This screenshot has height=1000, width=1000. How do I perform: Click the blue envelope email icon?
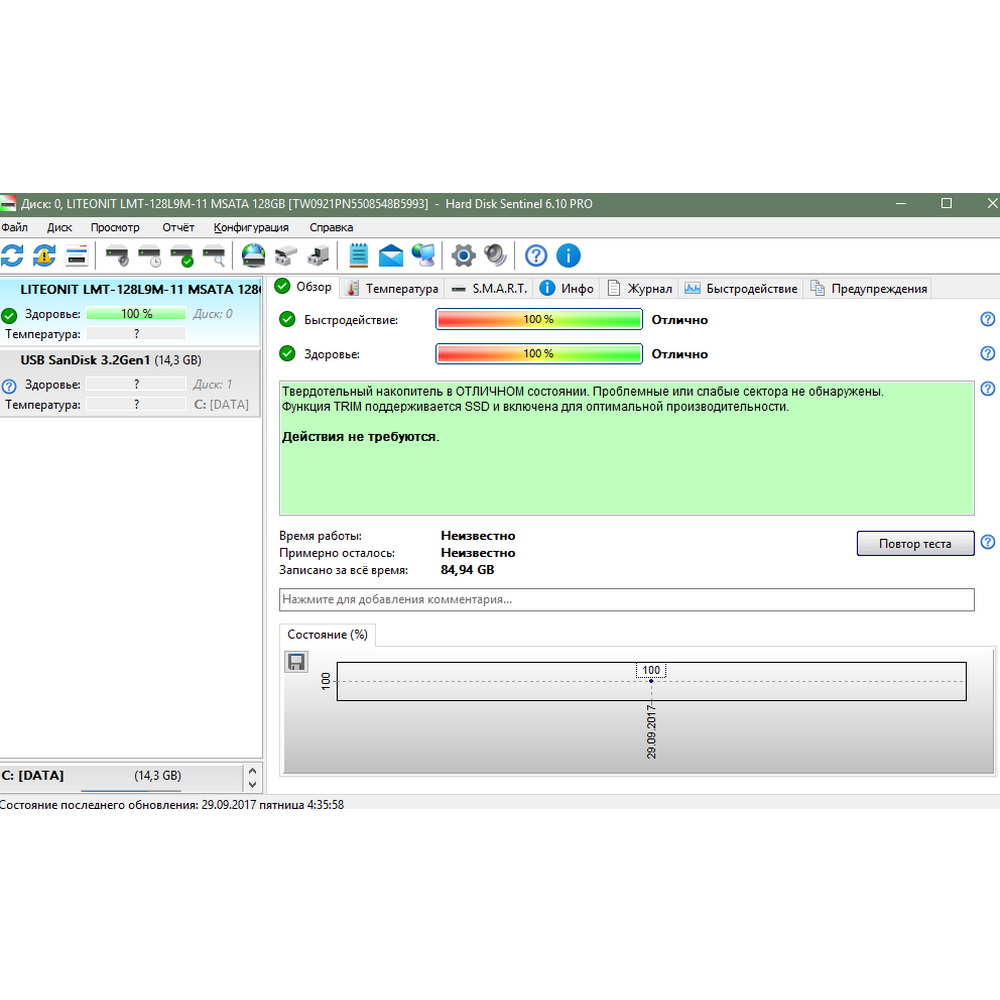pos(391,255)
